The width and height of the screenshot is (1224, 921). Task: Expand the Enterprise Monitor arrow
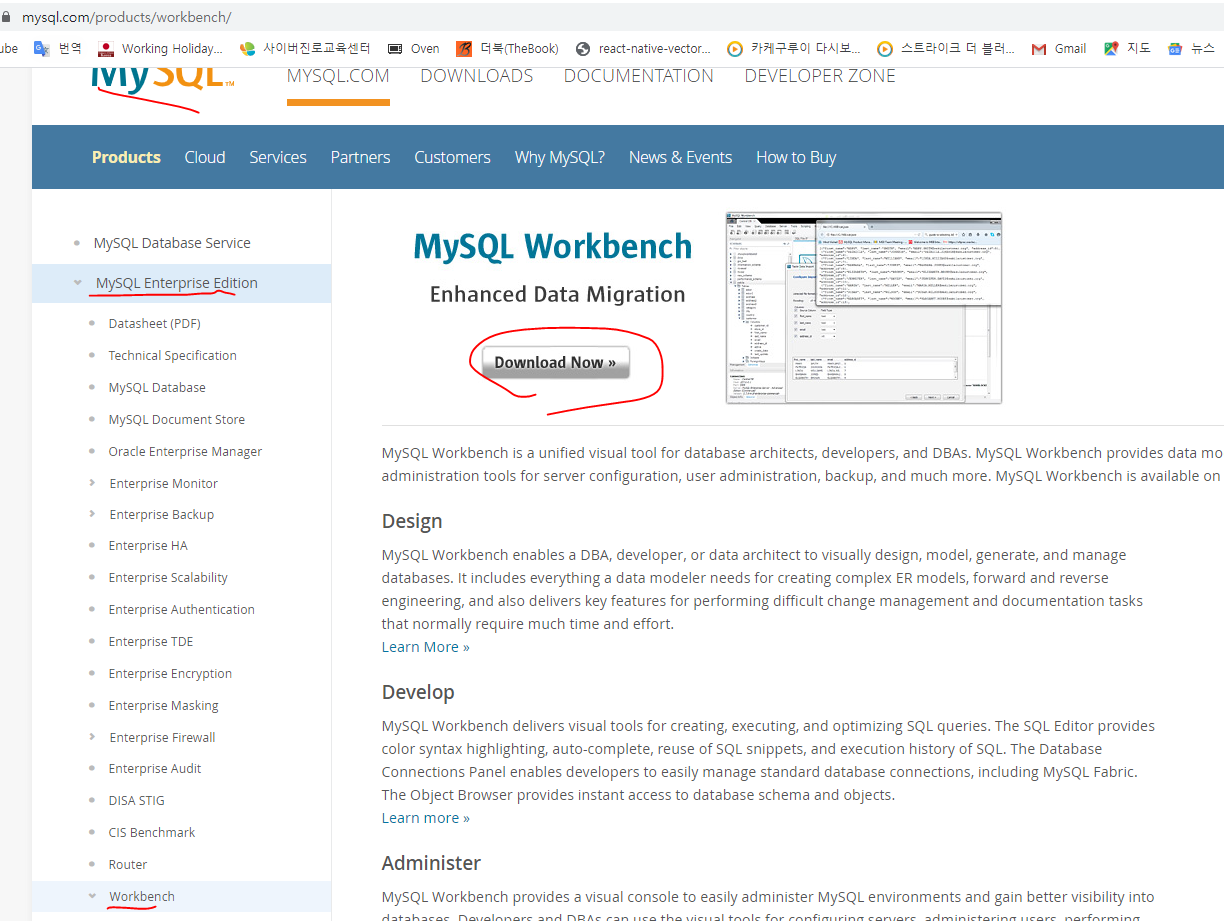click(x=93, y=483)
